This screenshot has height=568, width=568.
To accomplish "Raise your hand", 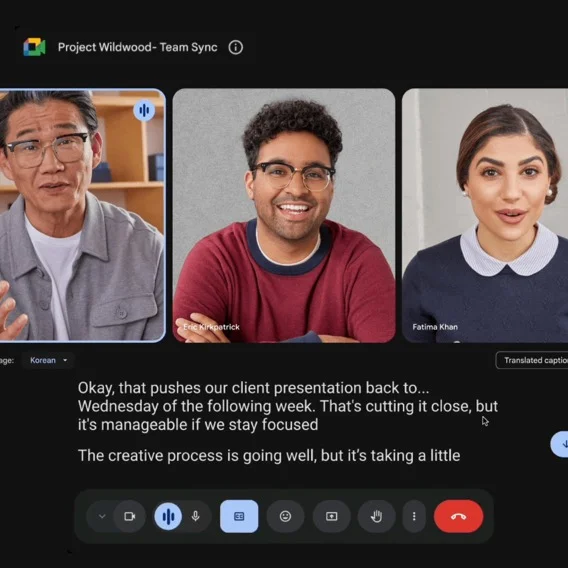I will [x=376, y=516].
